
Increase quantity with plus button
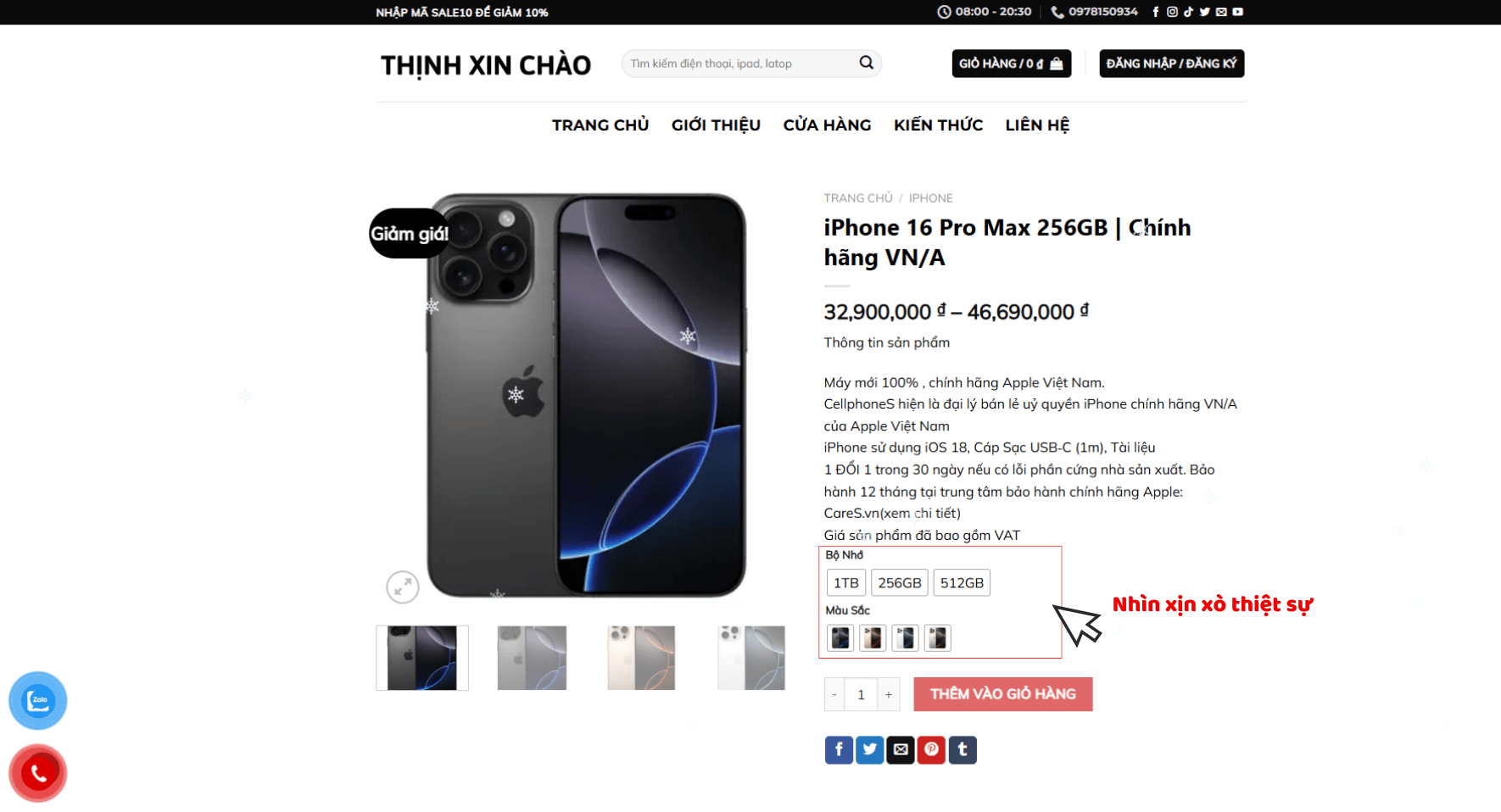(x=889, y=695)
